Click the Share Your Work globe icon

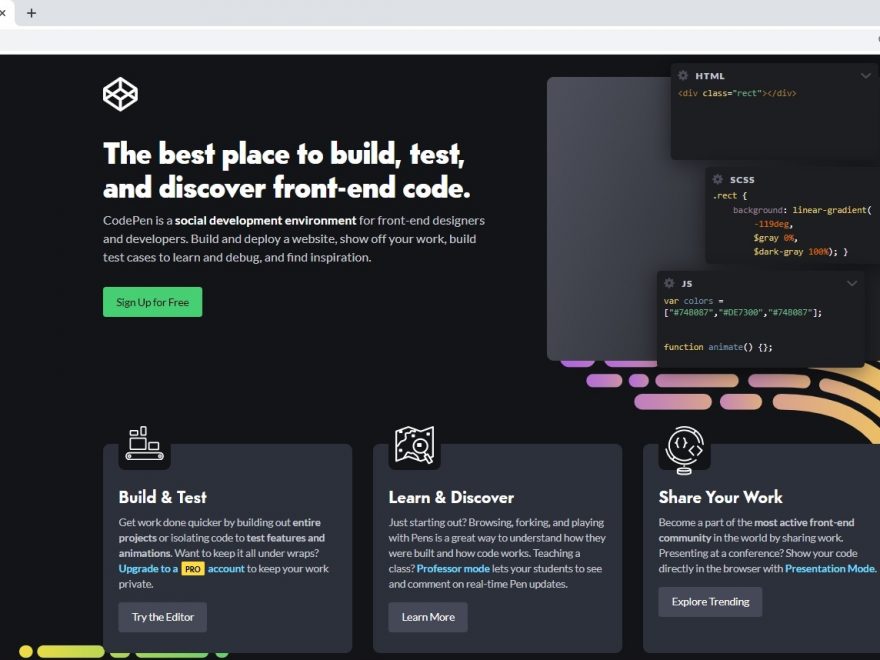coord(685,446)
